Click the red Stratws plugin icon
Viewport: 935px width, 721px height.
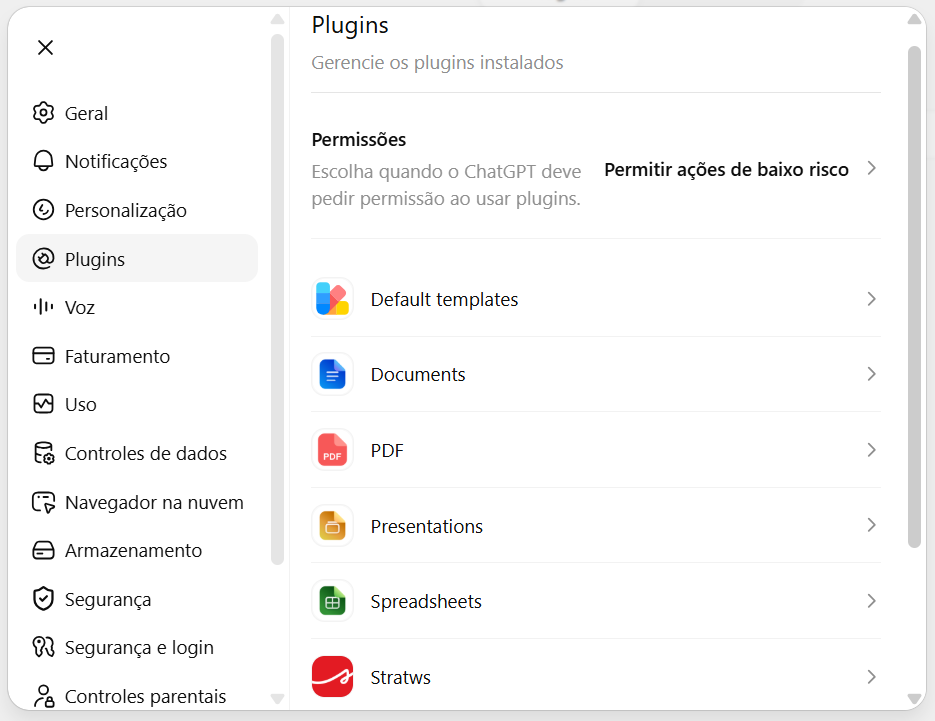[x=332, y=677]
